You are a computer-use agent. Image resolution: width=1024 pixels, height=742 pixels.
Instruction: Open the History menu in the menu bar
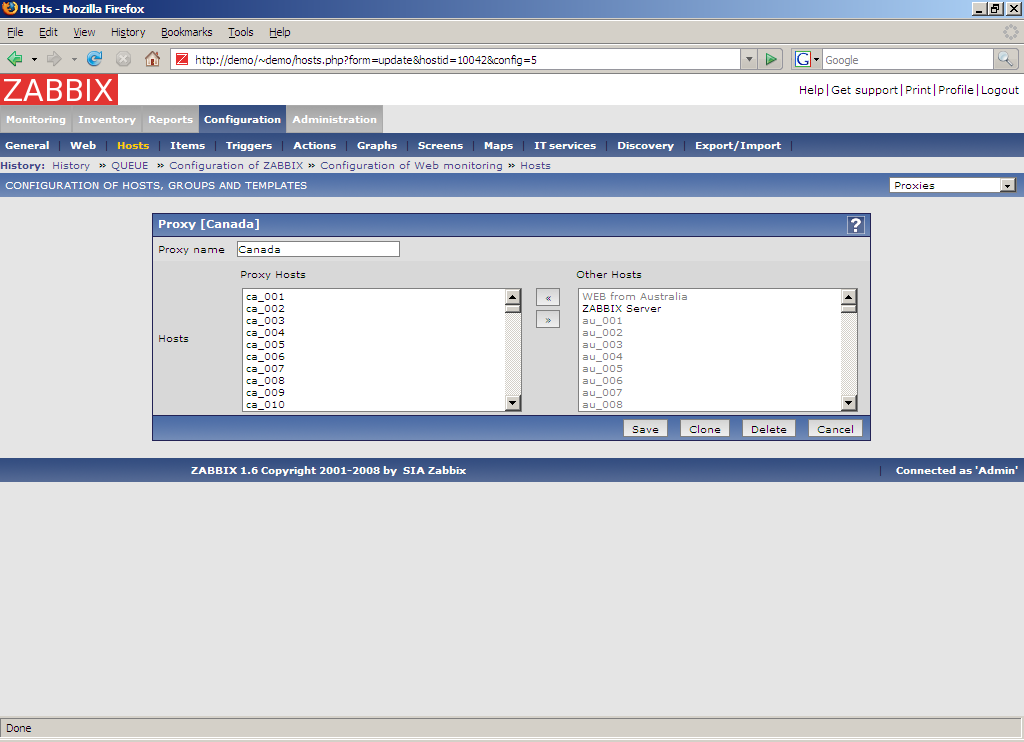pos(128,32)
